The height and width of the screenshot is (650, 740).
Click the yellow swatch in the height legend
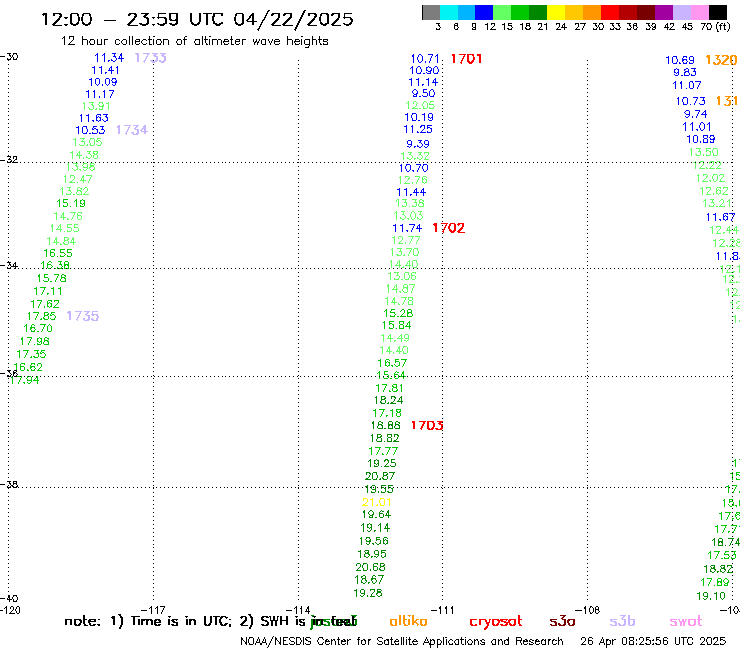[556, 12]
